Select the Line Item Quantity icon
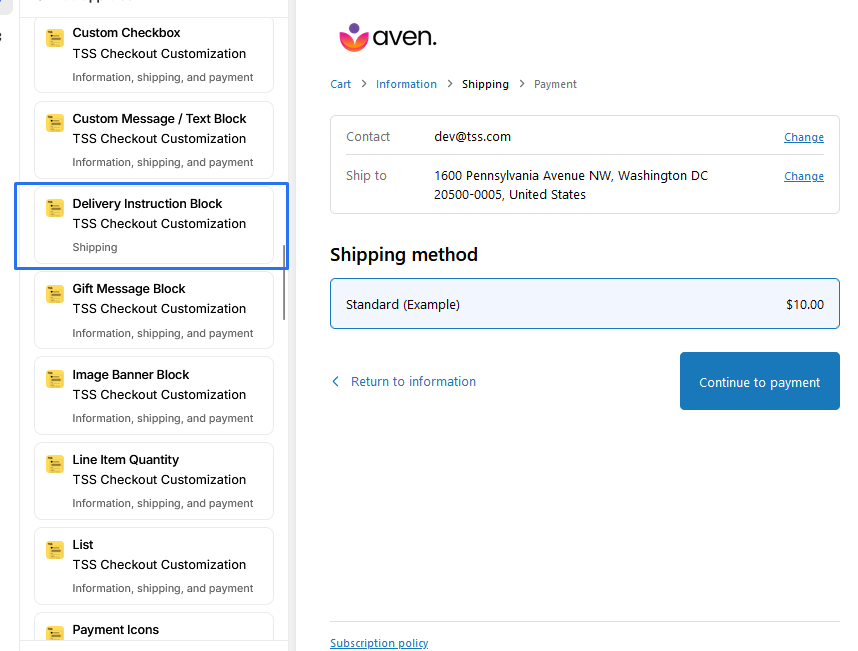Viewport: 858px width, 651px height. click(x=55, y=464)
